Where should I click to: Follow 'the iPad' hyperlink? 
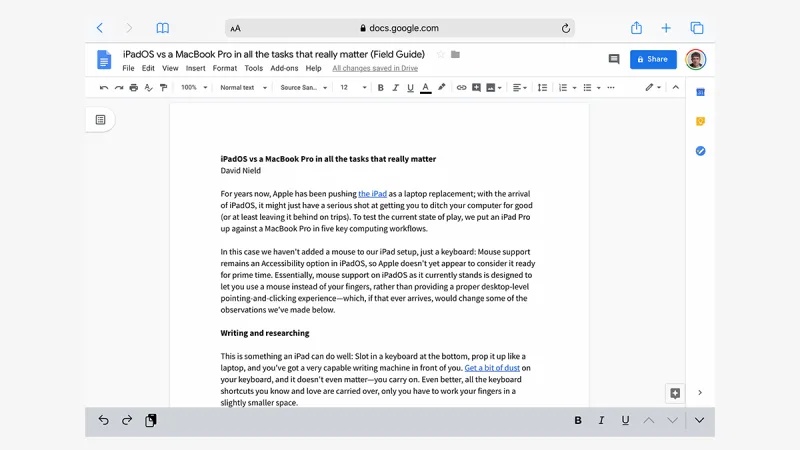[x=372, y=194]
